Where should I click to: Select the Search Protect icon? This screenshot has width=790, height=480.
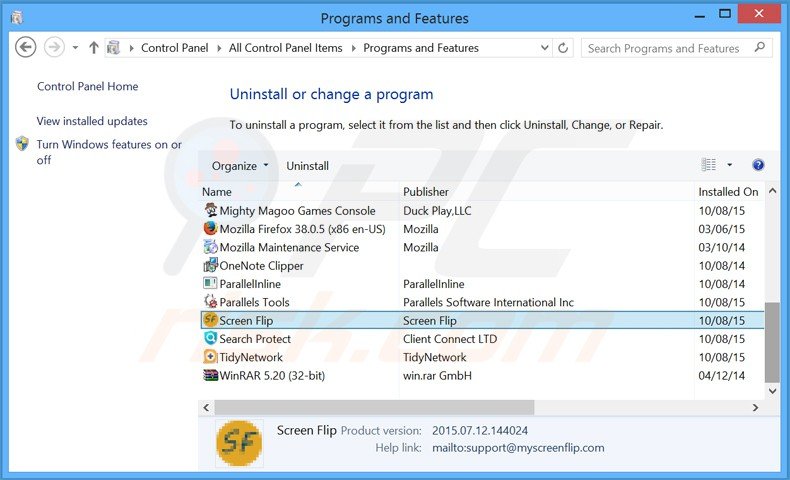[211, 338]
